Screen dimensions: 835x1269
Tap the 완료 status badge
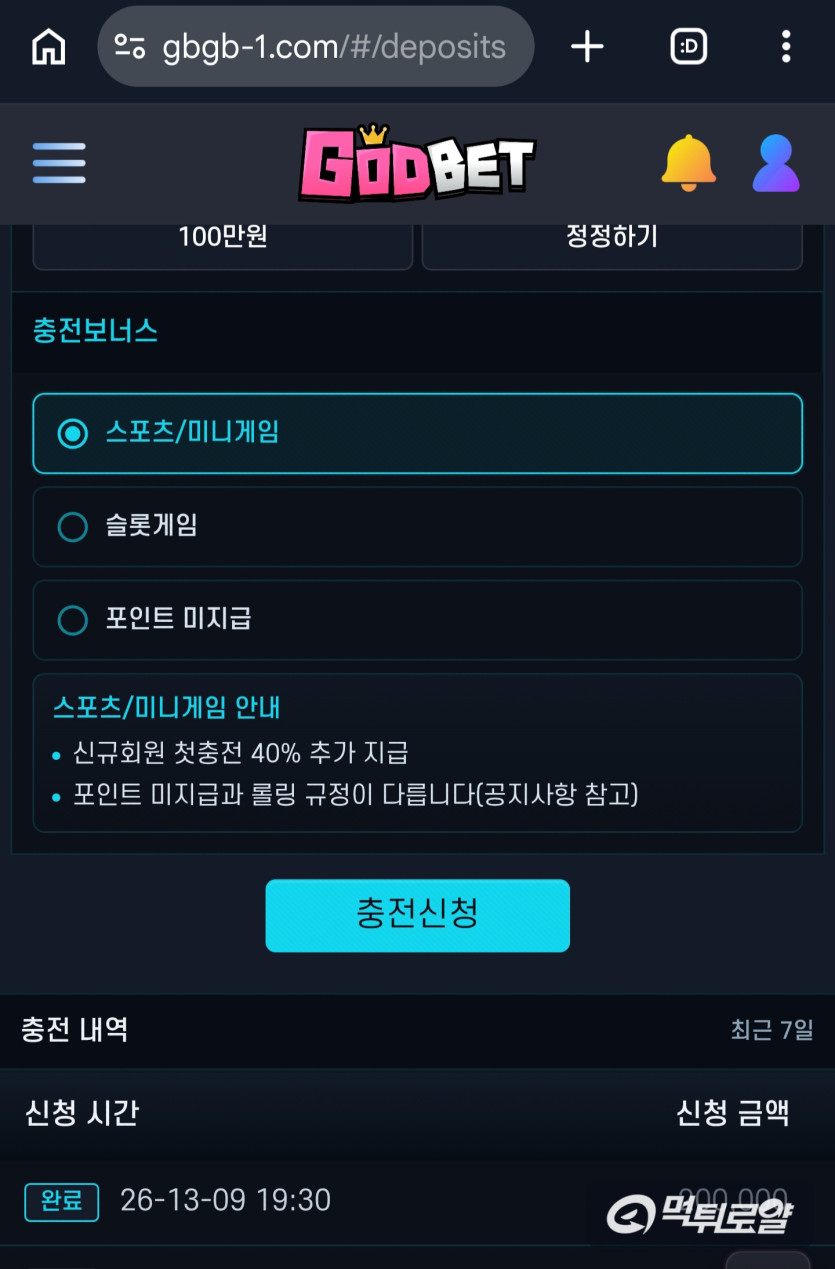click(62, 1201)
